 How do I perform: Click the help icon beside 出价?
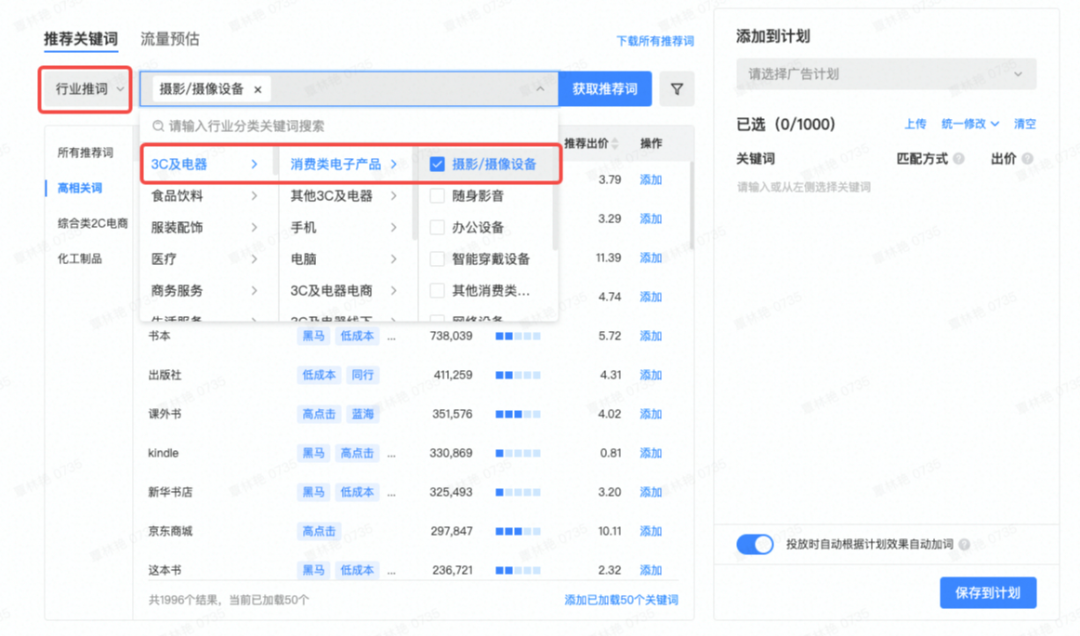(x=1027, y=159)
